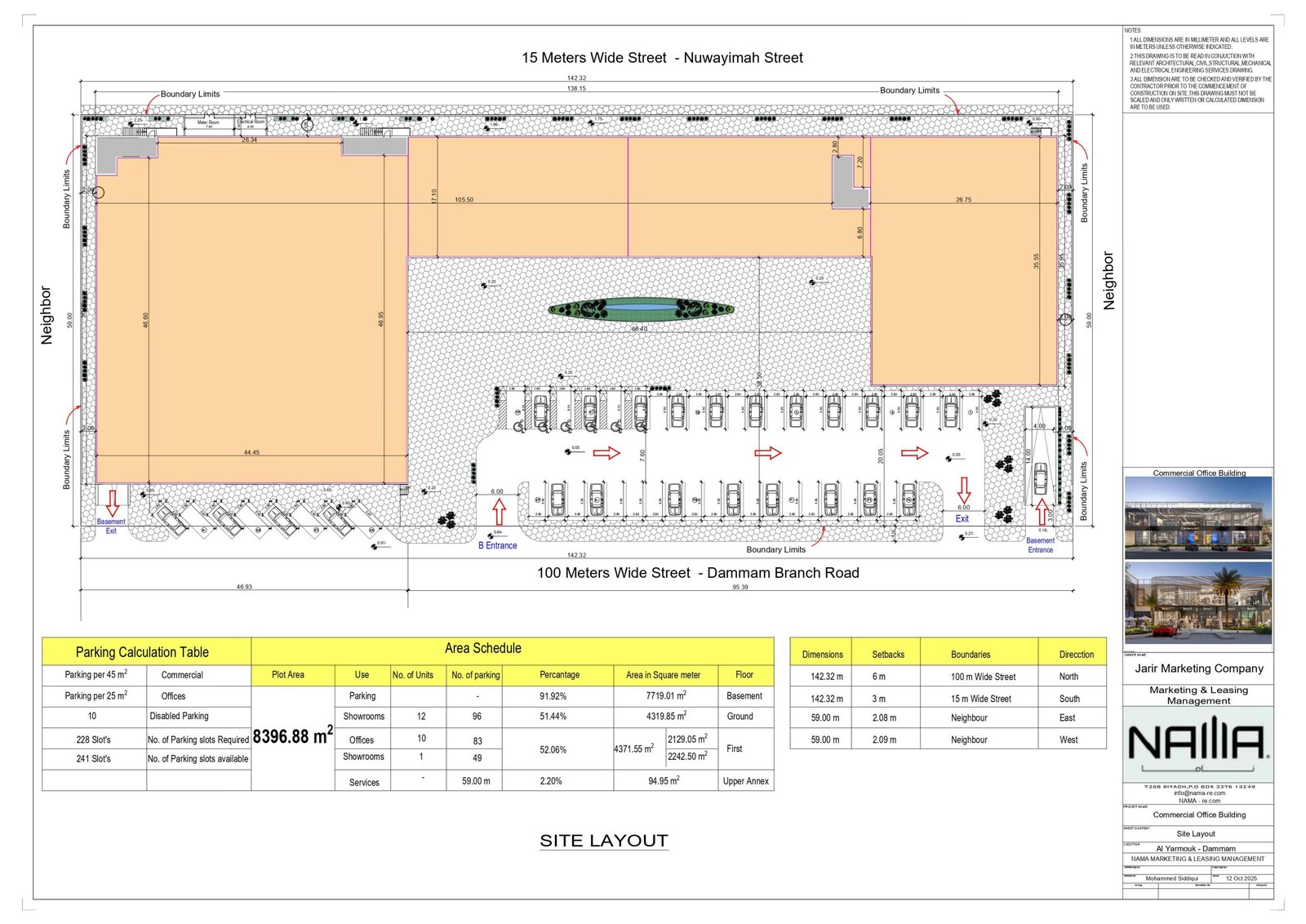Image resolution: width=1306 pixels, height=924 pixels.
Task: Click the info@nama-re.com email address
Action: (1199, 793)
